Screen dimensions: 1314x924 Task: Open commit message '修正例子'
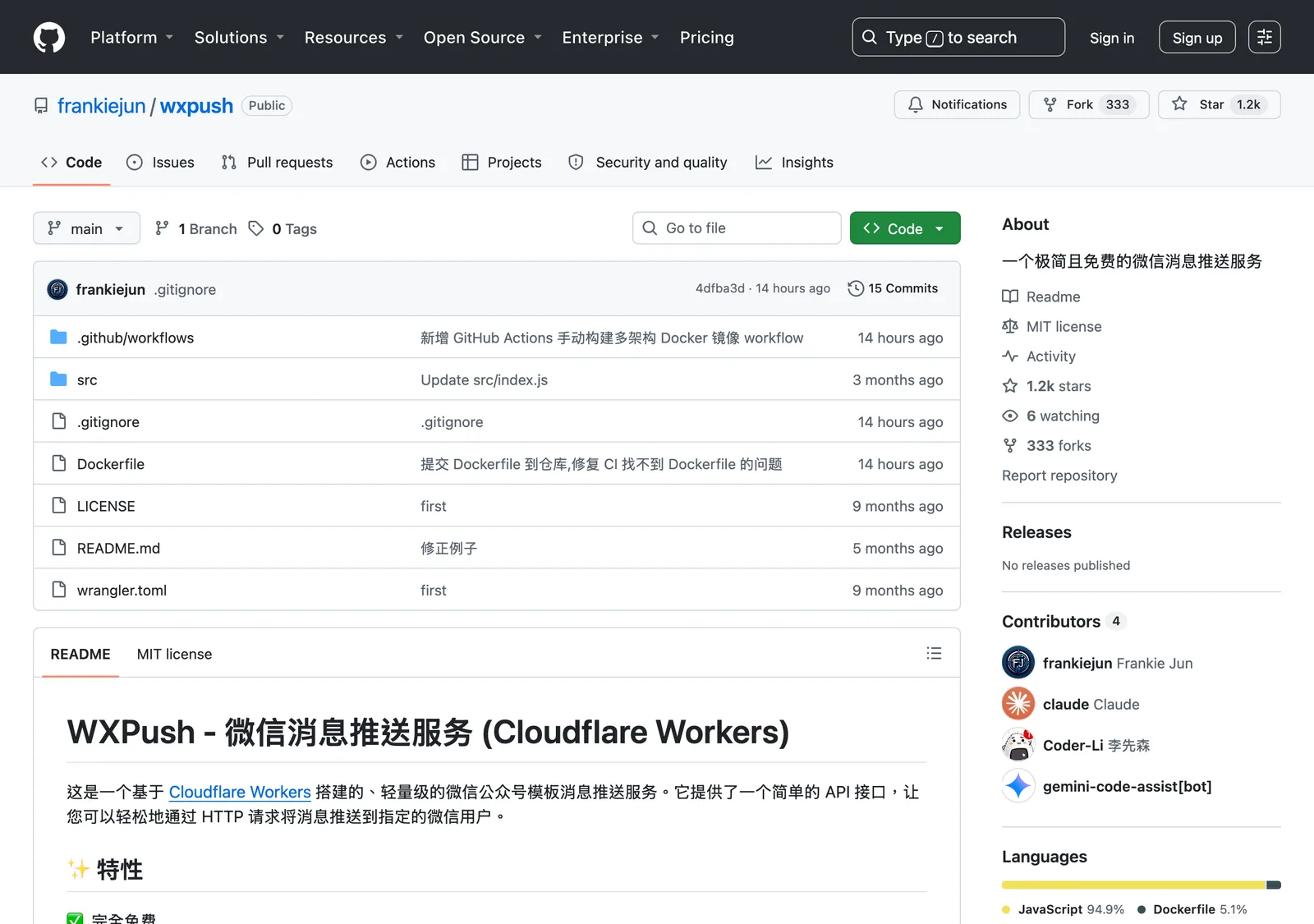coord(448,548)
